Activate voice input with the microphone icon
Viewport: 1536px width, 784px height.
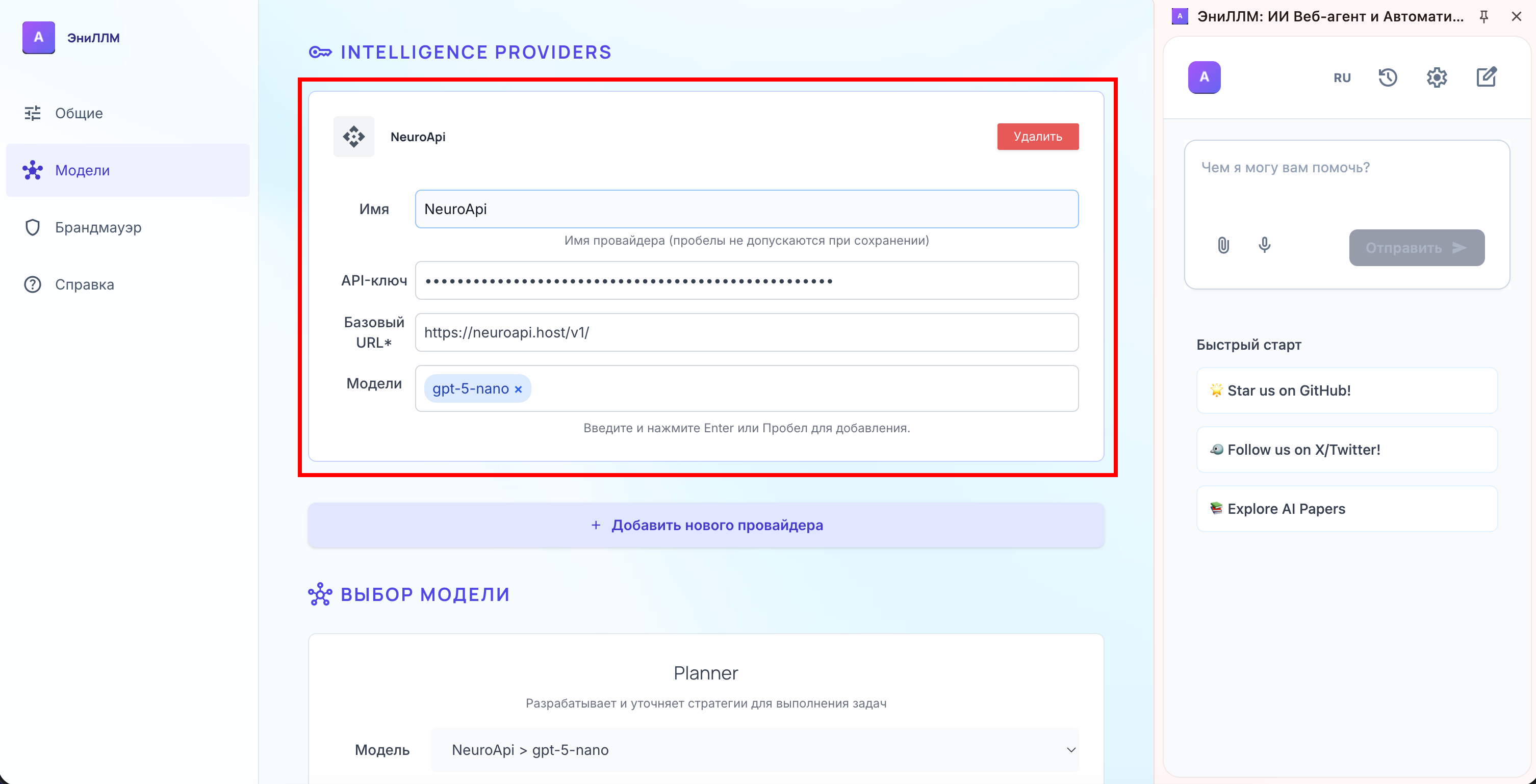[x=1265, y=246]
